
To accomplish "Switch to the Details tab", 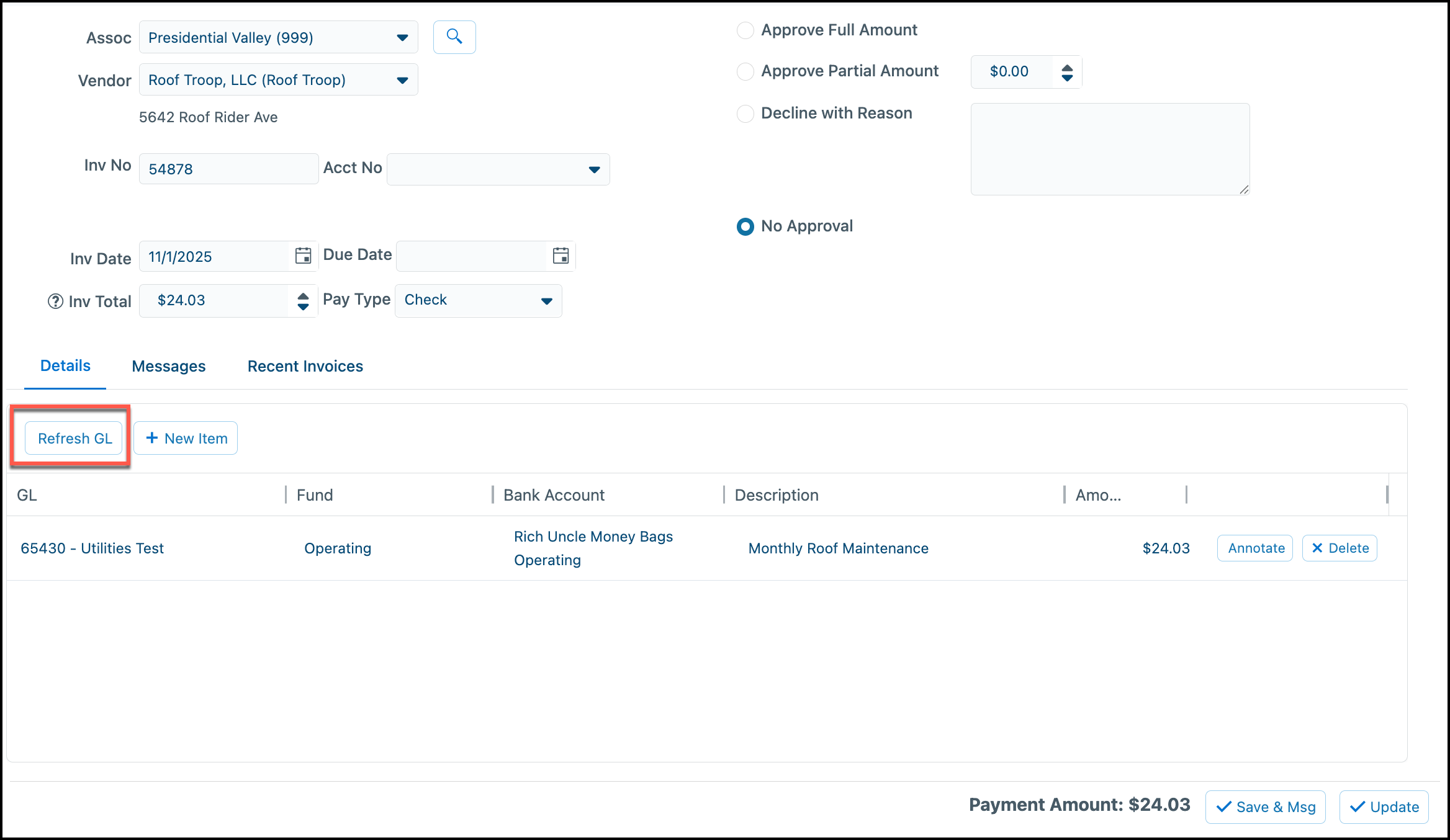I will [65, 366].
